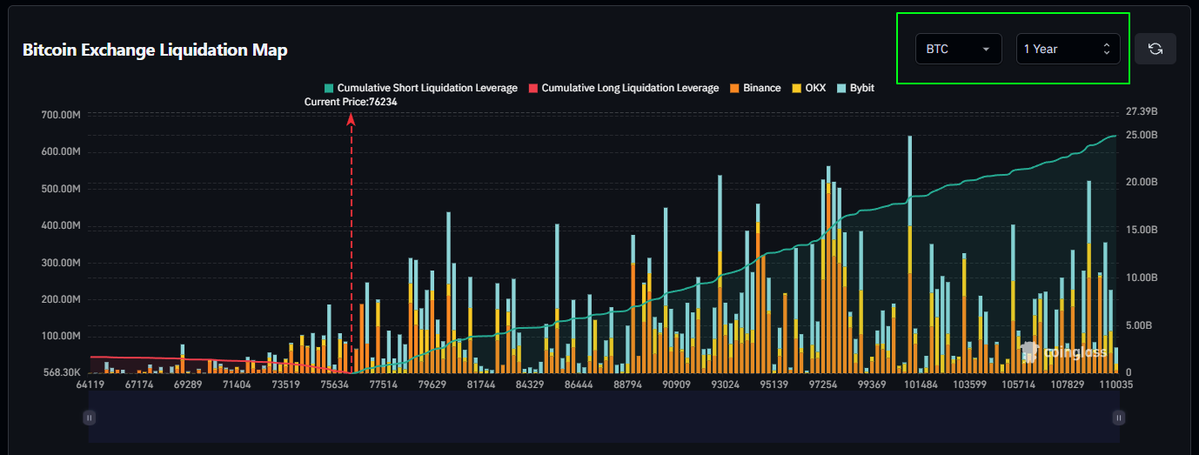Image resolution: width=1199 pixels, height=455 pixels.
Task: Toggle Cumulative Short Liquidation Leverage legend item
Action: (421, 88)
